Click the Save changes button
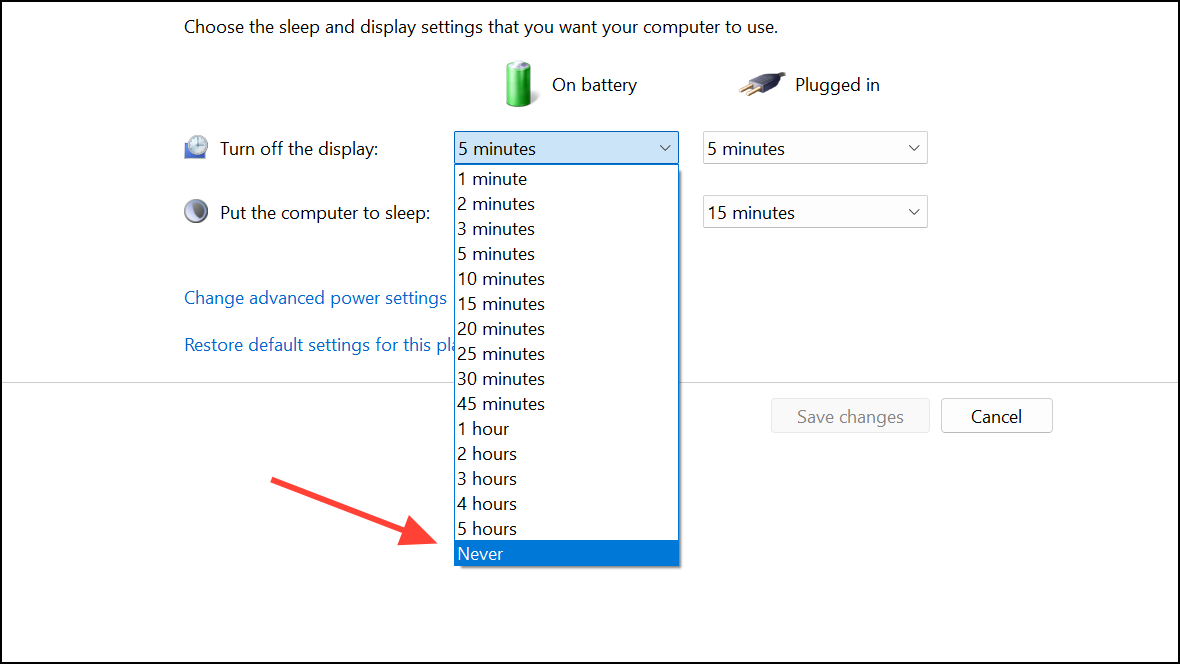Image resolution: width=1180 pixels, height=664 pixels. click(850, 416)
